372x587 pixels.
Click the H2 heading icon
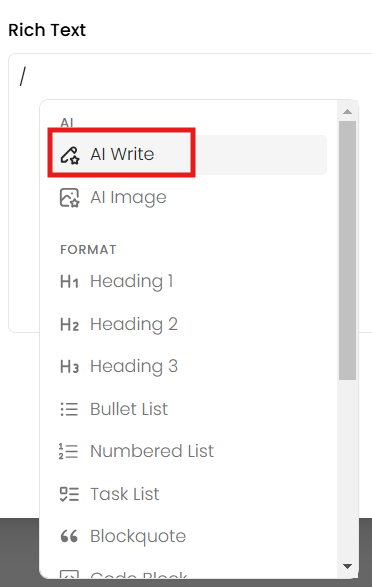coord(69,325)
